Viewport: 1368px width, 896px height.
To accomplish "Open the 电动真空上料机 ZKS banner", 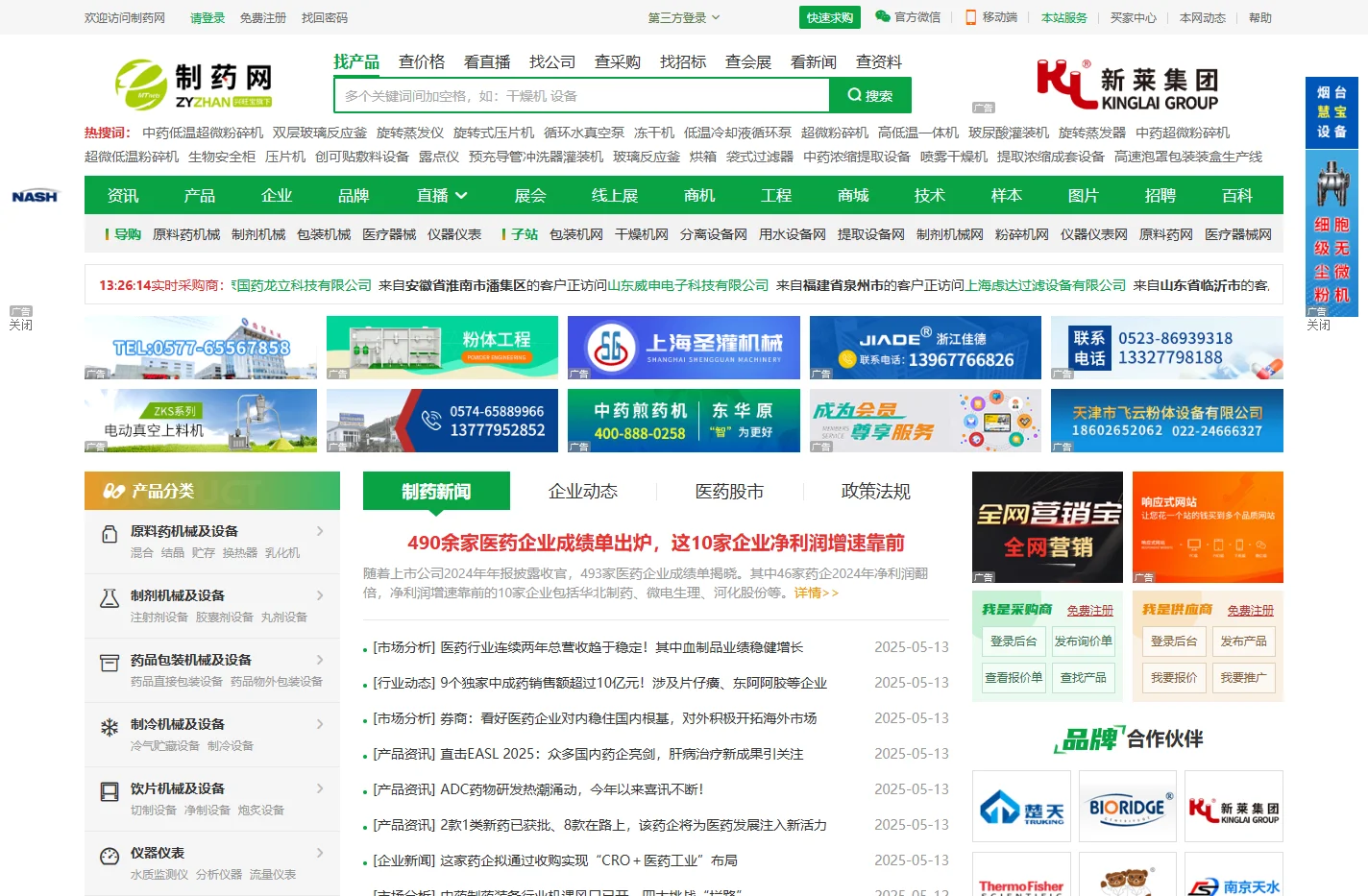I will point(201,421).
